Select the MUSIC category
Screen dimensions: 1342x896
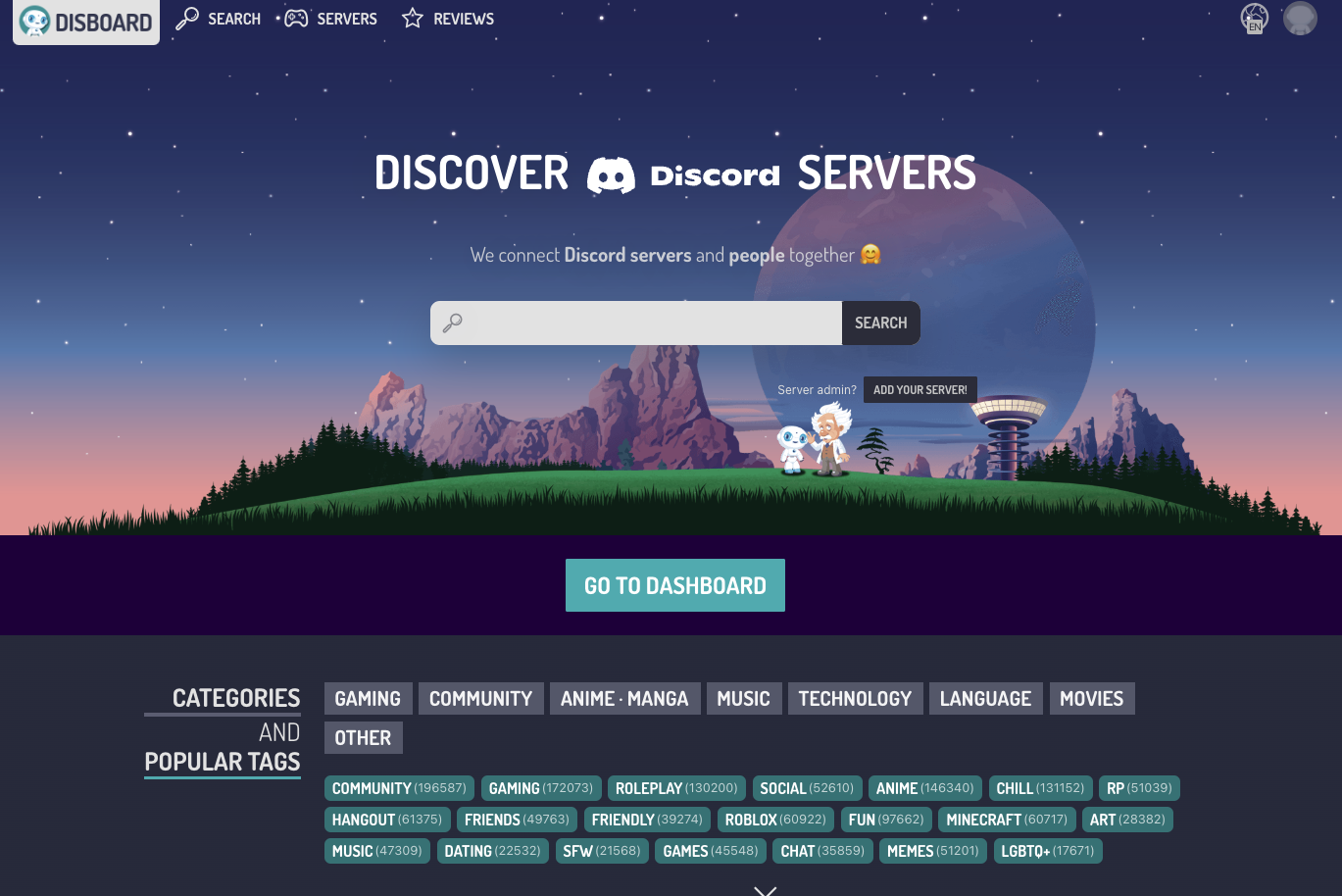(743, 699)
